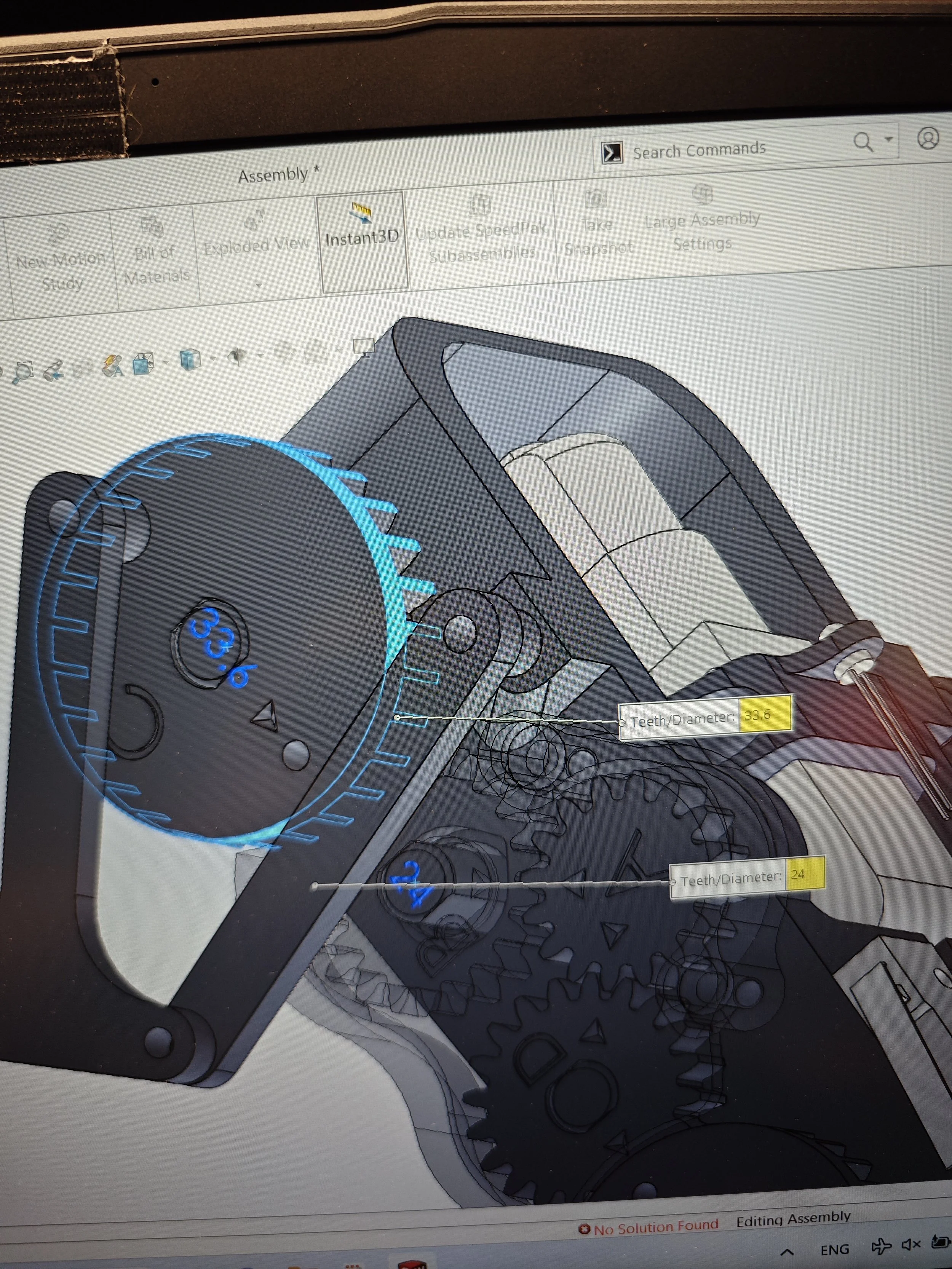Click the Display Style cube icon
The height and width of the screenshot is (1269, 952).
point(190,359)
